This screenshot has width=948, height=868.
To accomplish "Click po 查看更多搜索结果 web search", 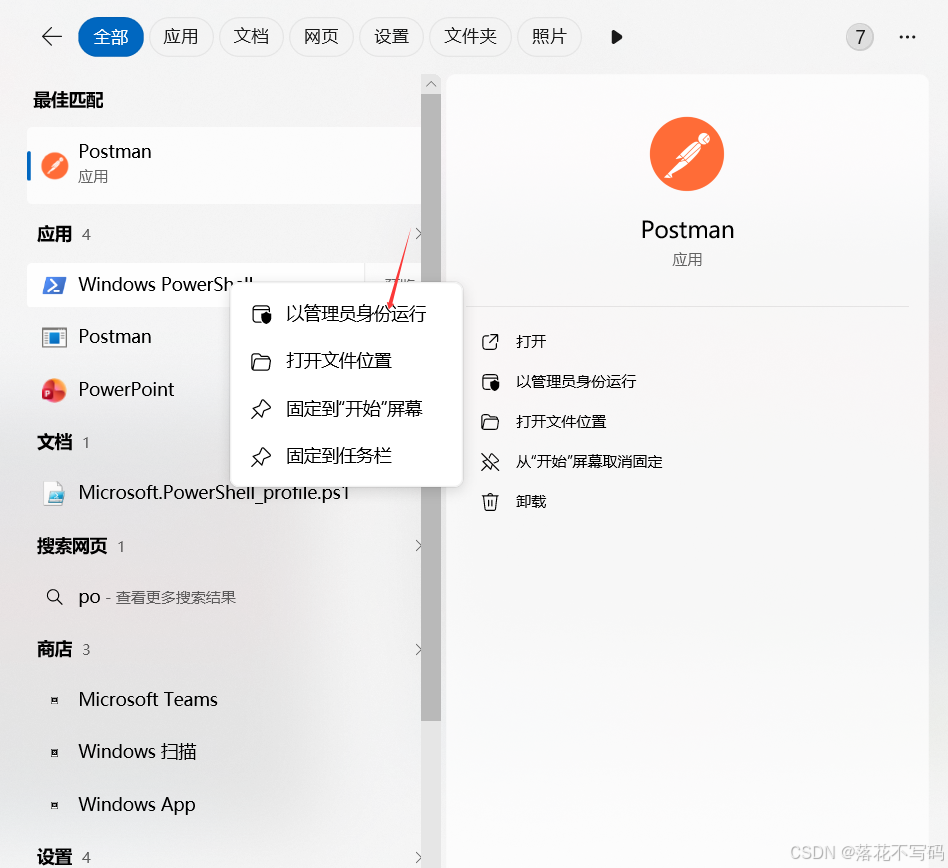I will (157, 597).
